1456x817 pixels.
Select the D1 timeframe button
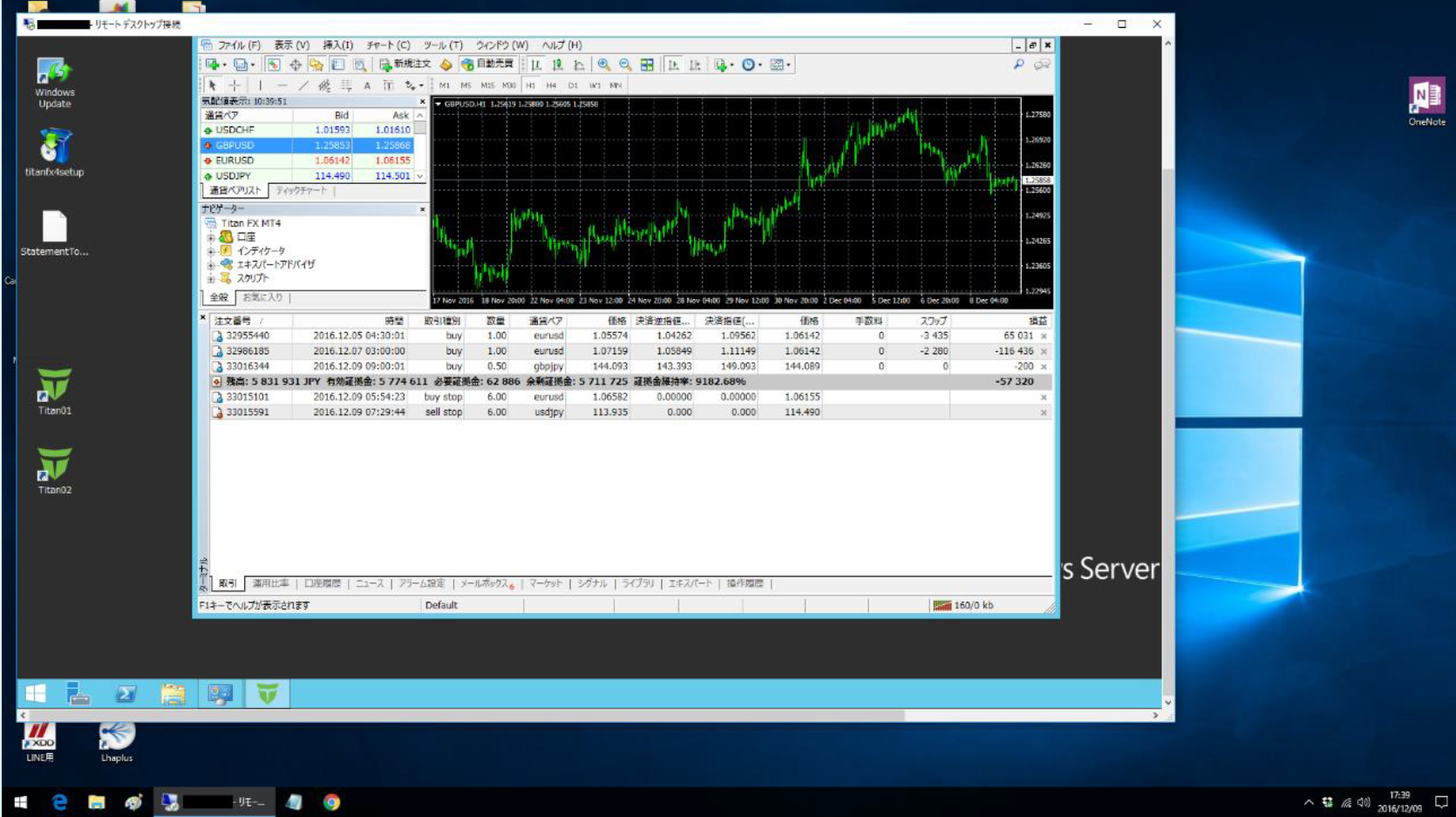[x=573, y=85]
